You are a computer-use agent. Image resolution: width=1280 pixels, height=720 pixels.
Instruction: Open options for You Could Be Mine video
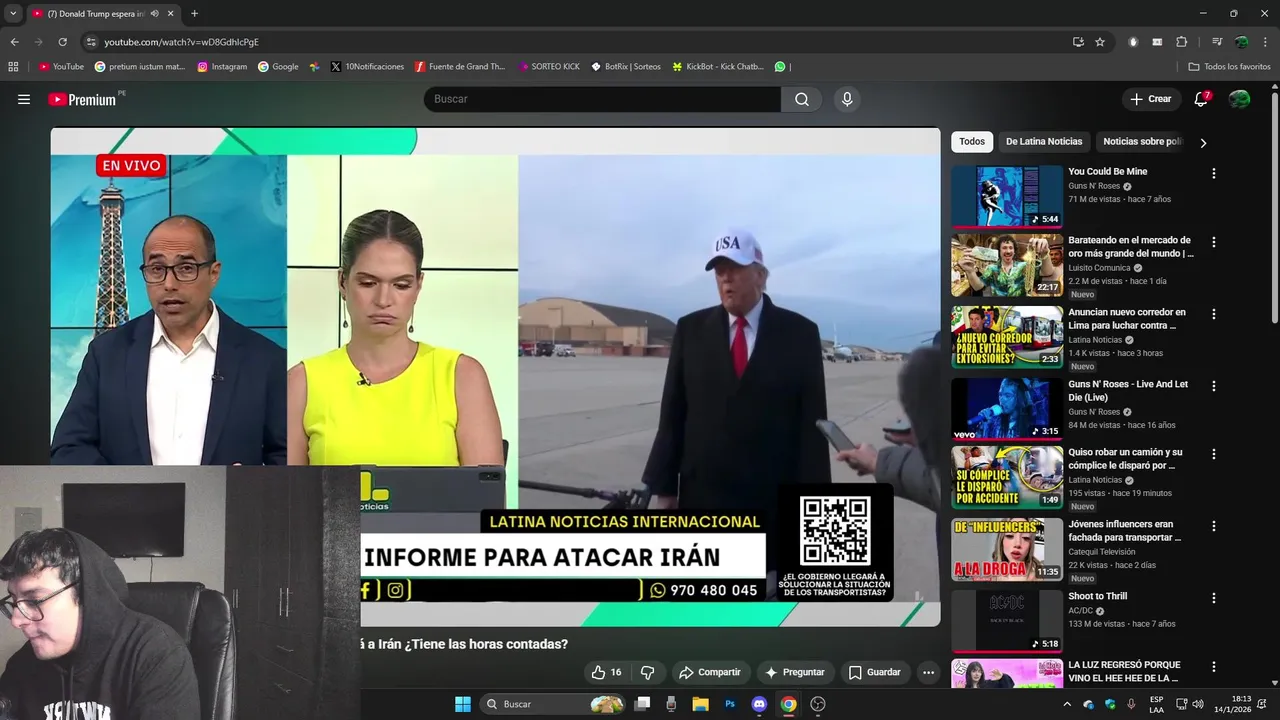(x=1214, y=173)
